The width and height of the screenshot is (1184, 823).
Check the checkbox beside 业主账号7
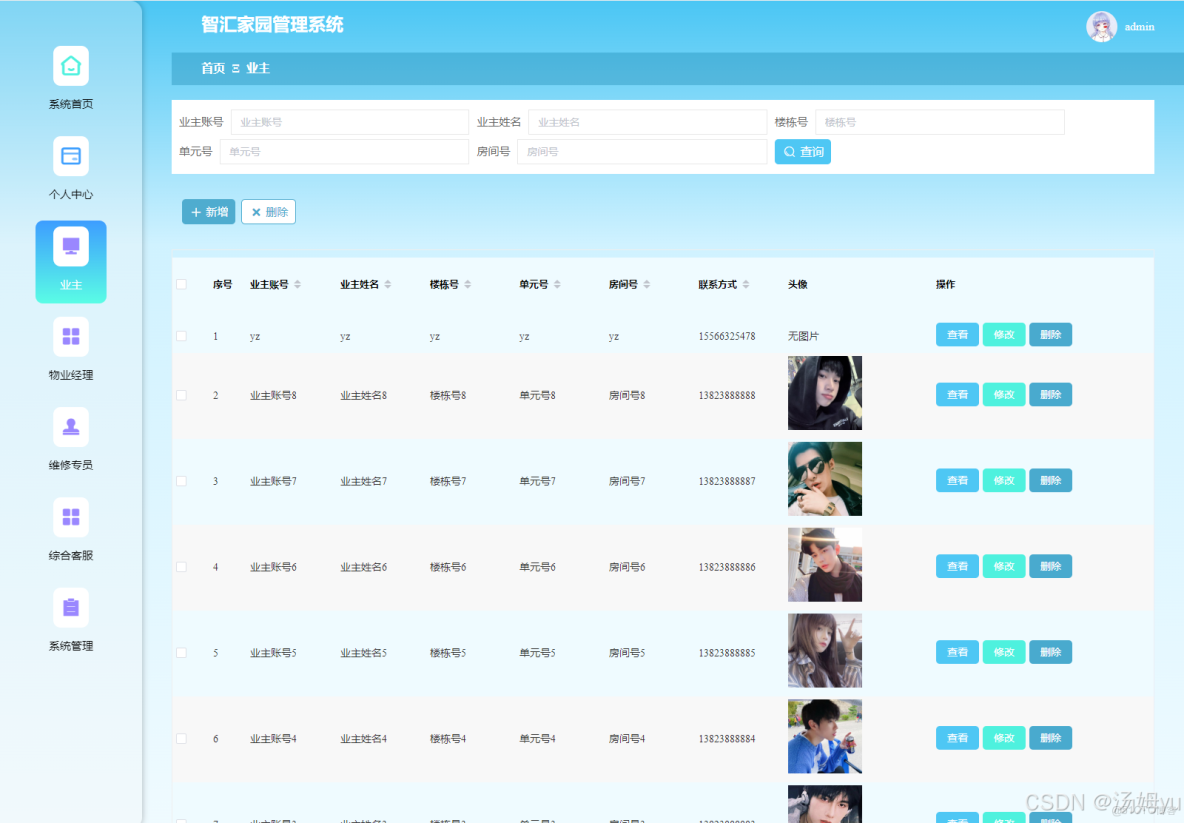tap(181, 480)
